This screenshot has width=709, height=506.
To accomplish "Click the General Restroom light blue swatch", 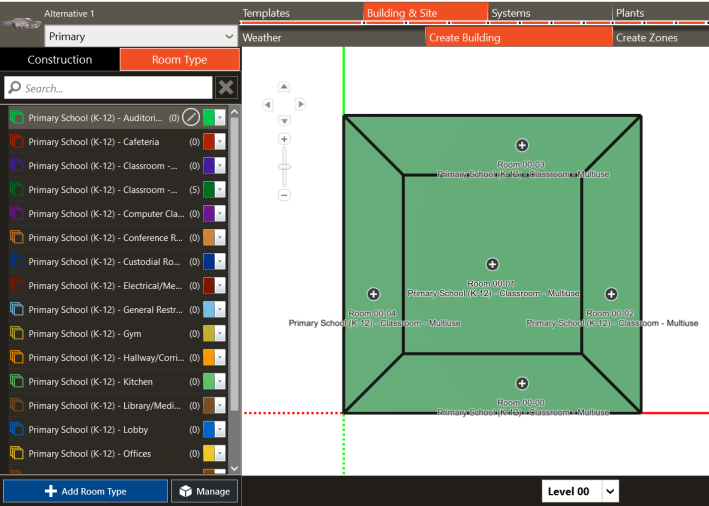I will (209, 309).
